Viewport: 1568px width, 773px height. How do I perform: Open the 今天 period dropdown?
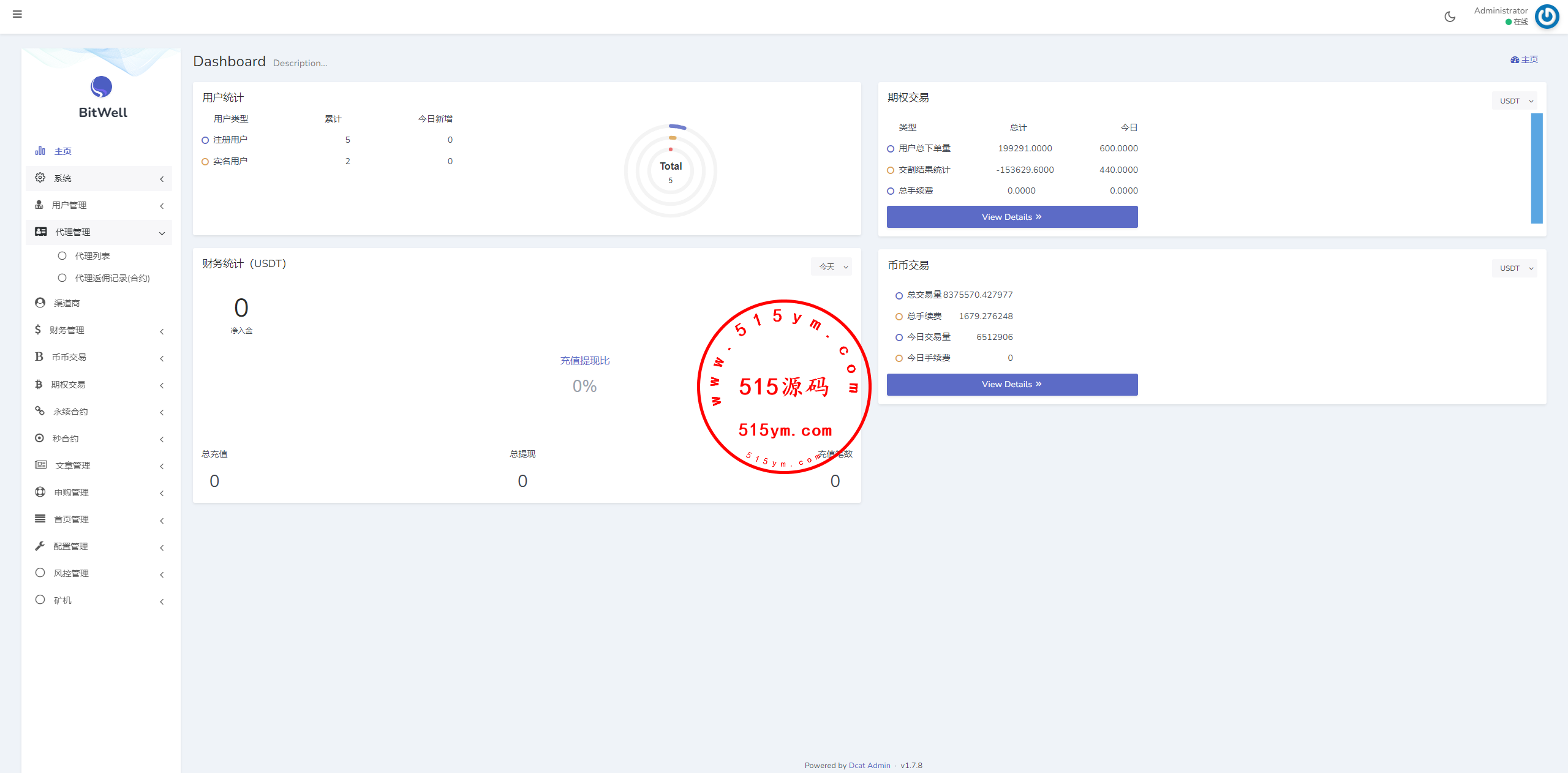tap(832, 266)
